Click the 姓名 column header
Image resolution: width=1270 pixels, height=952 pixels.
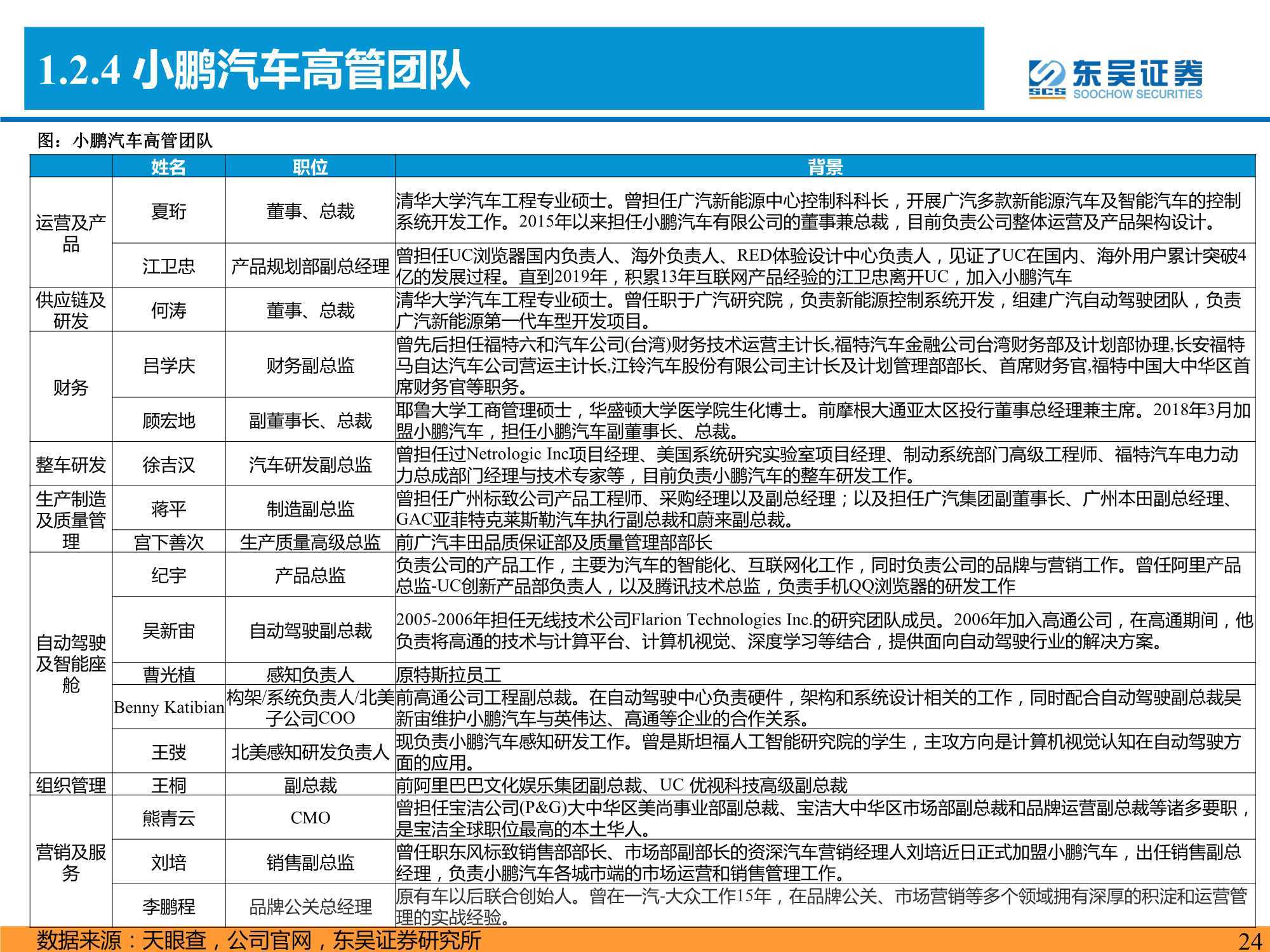tap(168, 167)
